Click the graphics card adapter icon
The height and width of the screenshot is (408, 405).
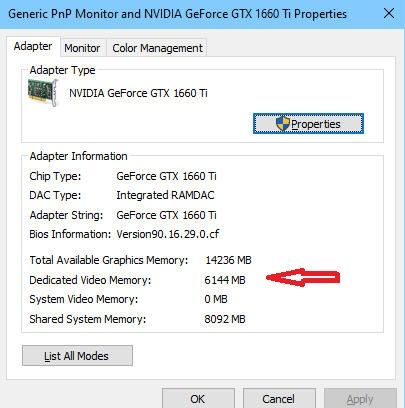[43, 93]
